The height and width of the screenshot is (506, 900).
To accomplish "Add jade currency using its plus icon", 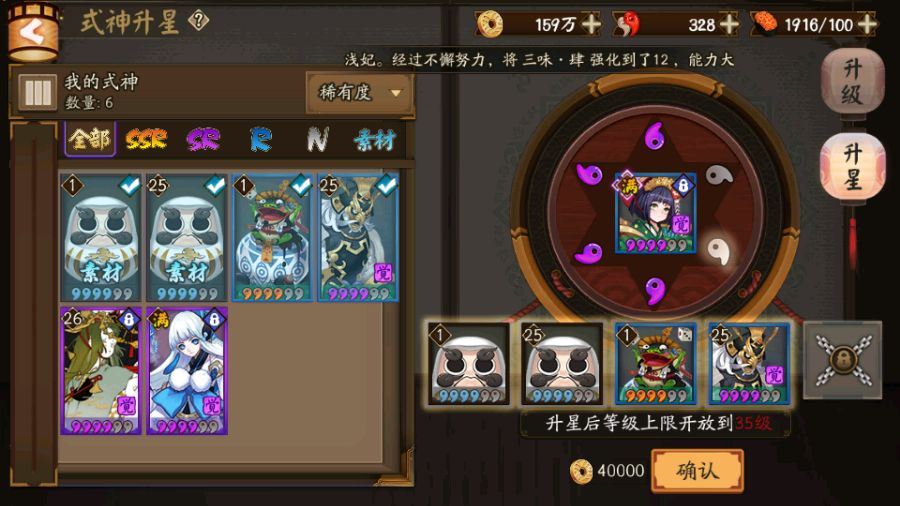I will pyautogui.click(x=730, y=25).
